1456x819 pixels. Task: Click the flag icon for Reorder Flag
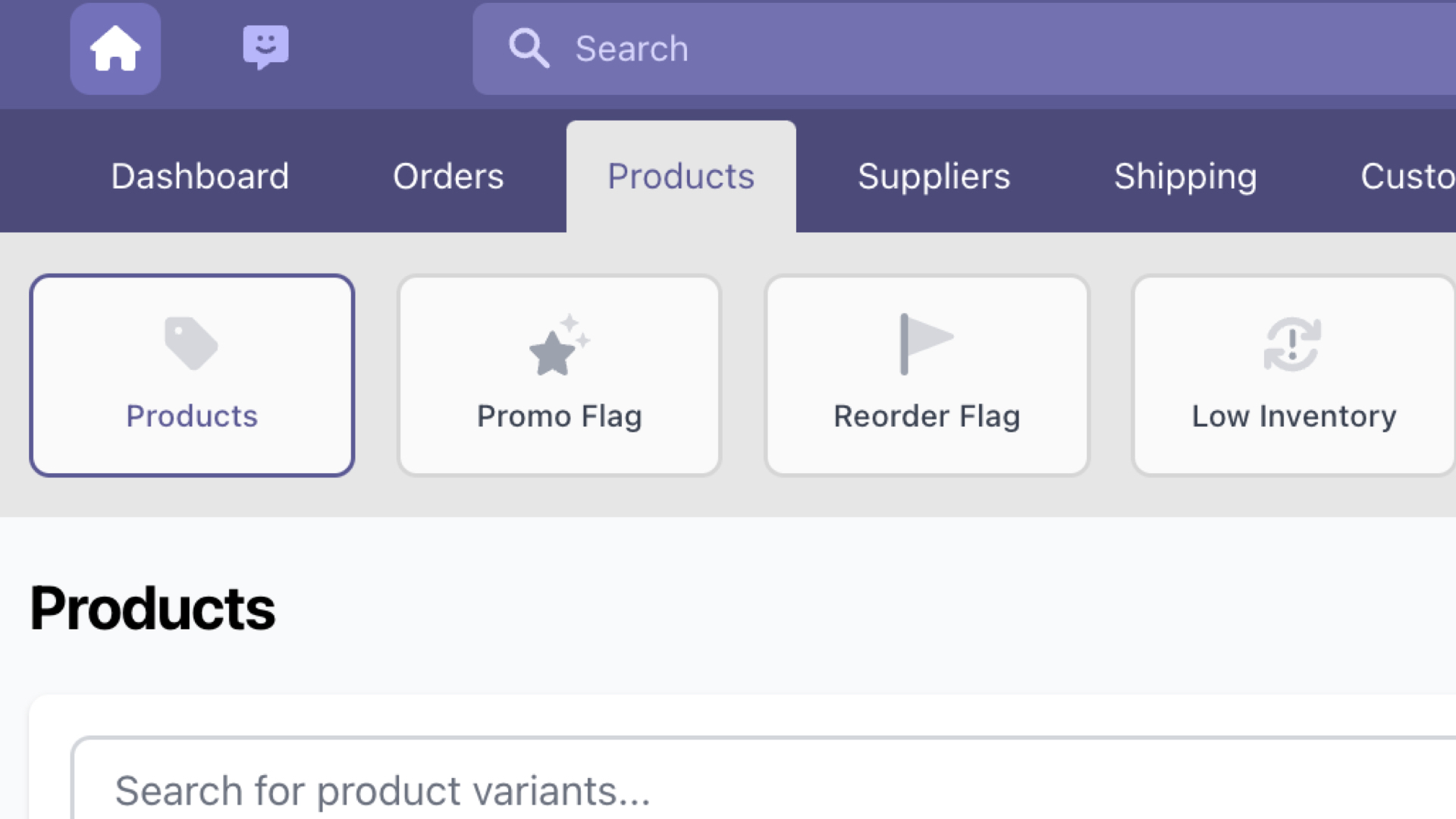(926, 344)
